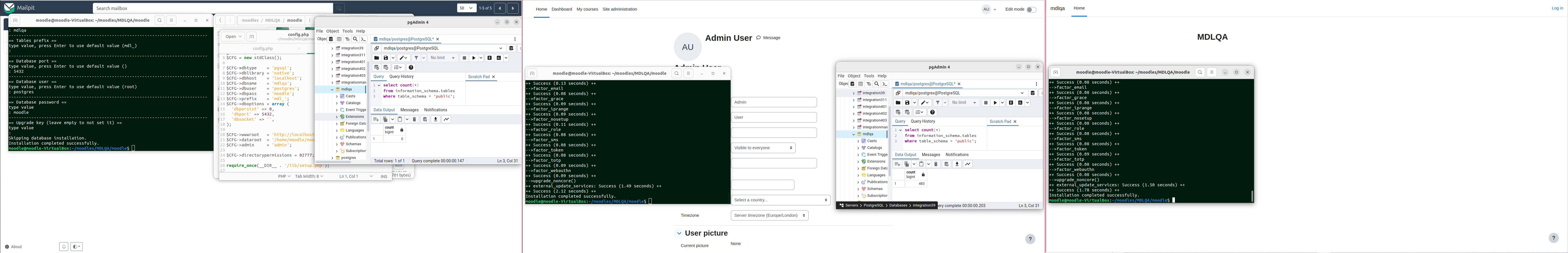This screenshot has width=1568, height=253.
Task: Click query tool help icon, pgAdmin count 0
Action: pos(411,67)
